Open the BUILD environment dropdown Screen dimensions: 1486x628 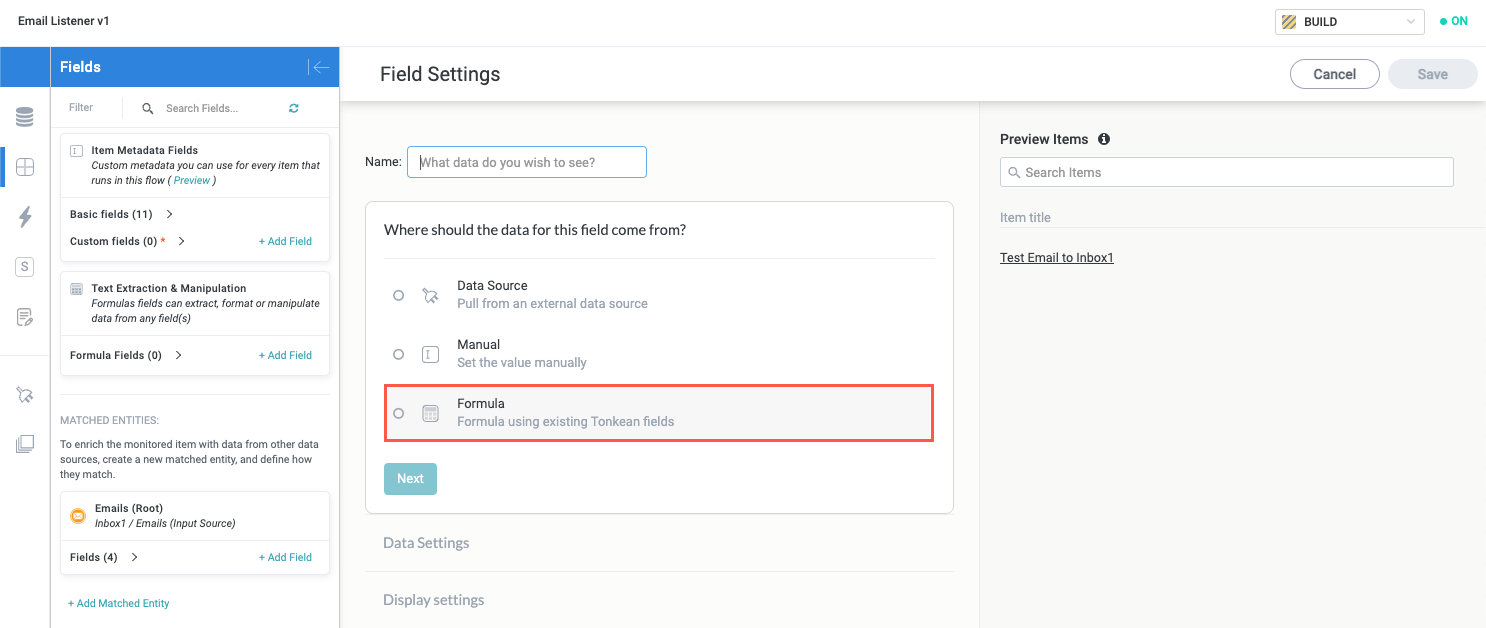pyautogui.click(x=1349, y=22)
